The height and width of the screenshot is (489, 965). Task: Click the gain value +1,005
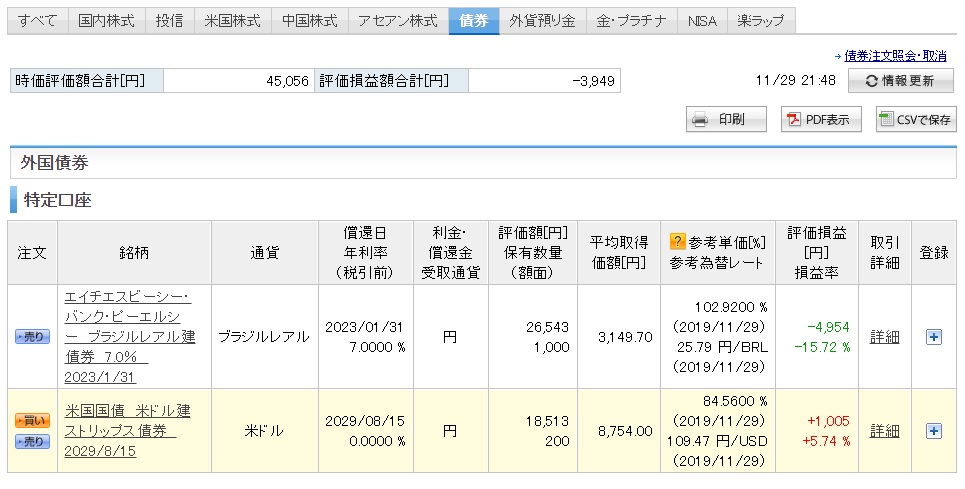[x=828, y=421]
